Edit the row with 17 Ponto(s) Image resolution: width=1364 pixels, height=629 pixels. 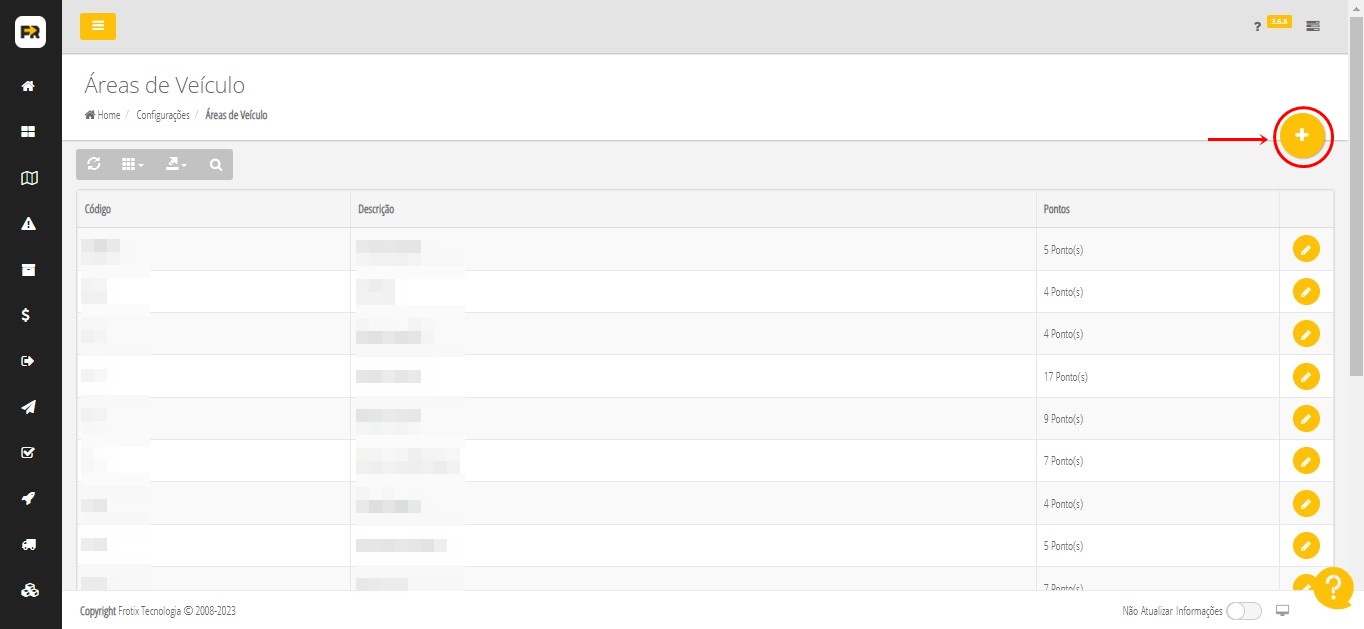1306,376
